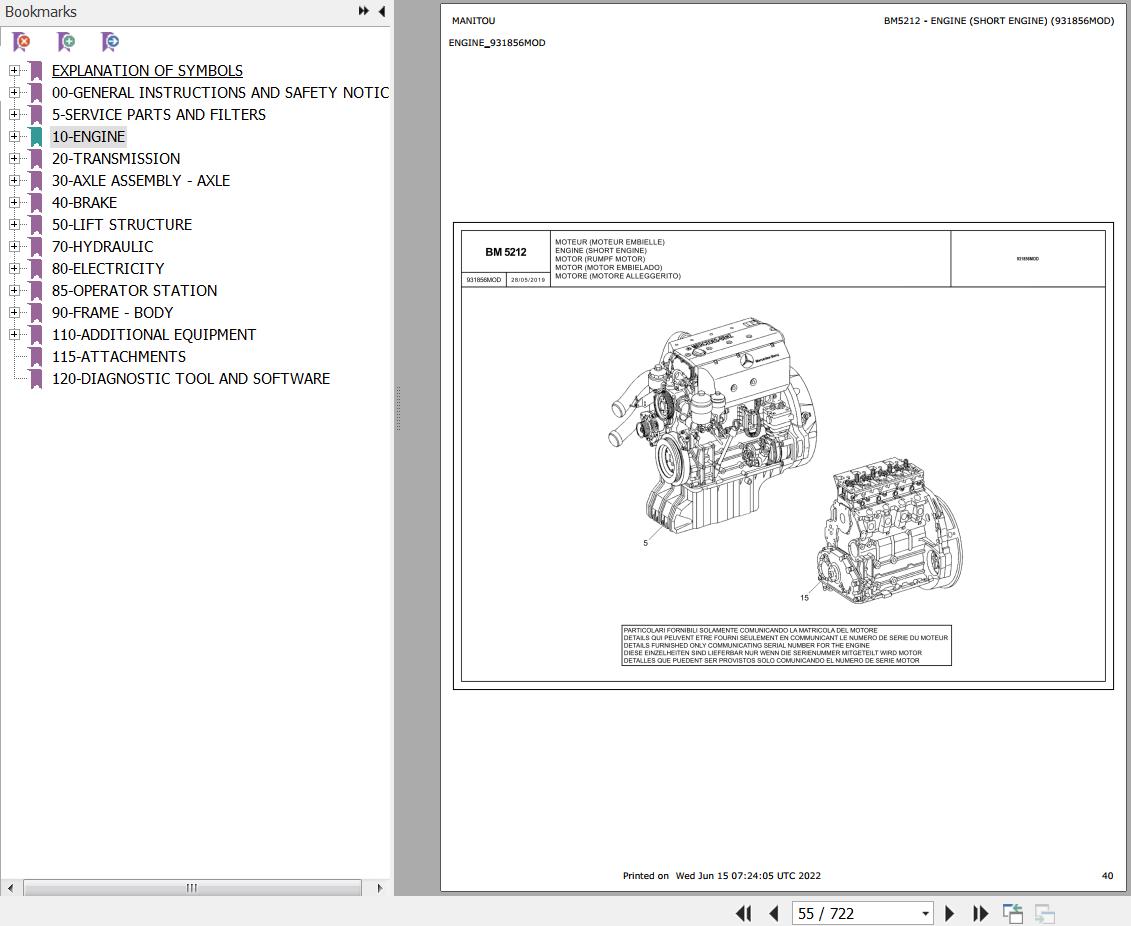Expand the 70-HYDRAULIC node
This screenshot has width=1131, height=926.
[x=14, y=247]
